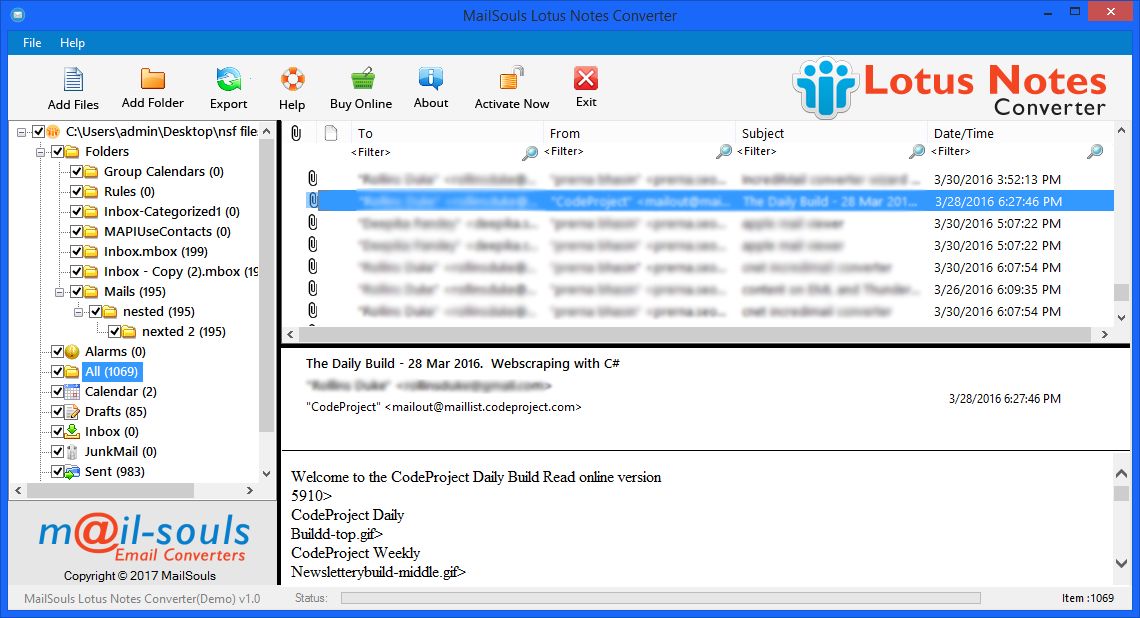Click the attachment icon of the 3/30/2016 3:52:13 PM message
This screenshot has height=618, width=1140.
[313, 179]
